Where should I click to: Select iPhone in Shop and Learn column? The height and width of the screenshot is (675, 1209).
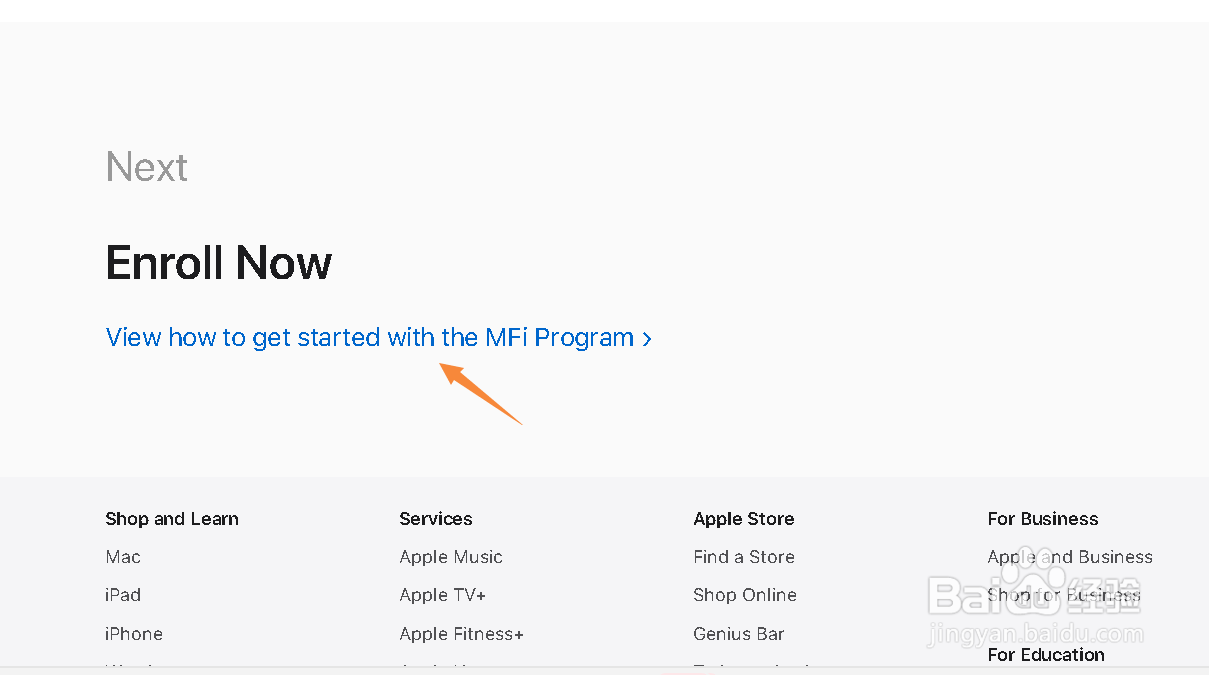(x=133, y=634)
